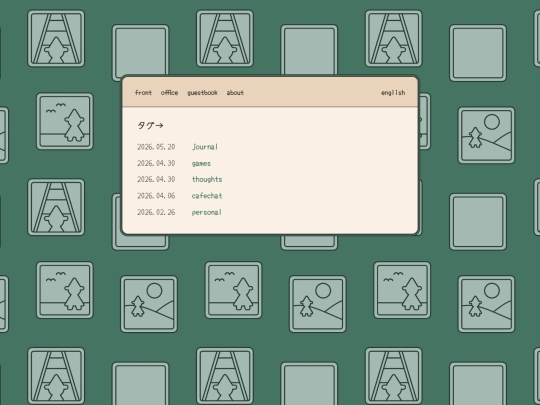
Task: Open the cafechat tag link
Action: click(207, 196)
